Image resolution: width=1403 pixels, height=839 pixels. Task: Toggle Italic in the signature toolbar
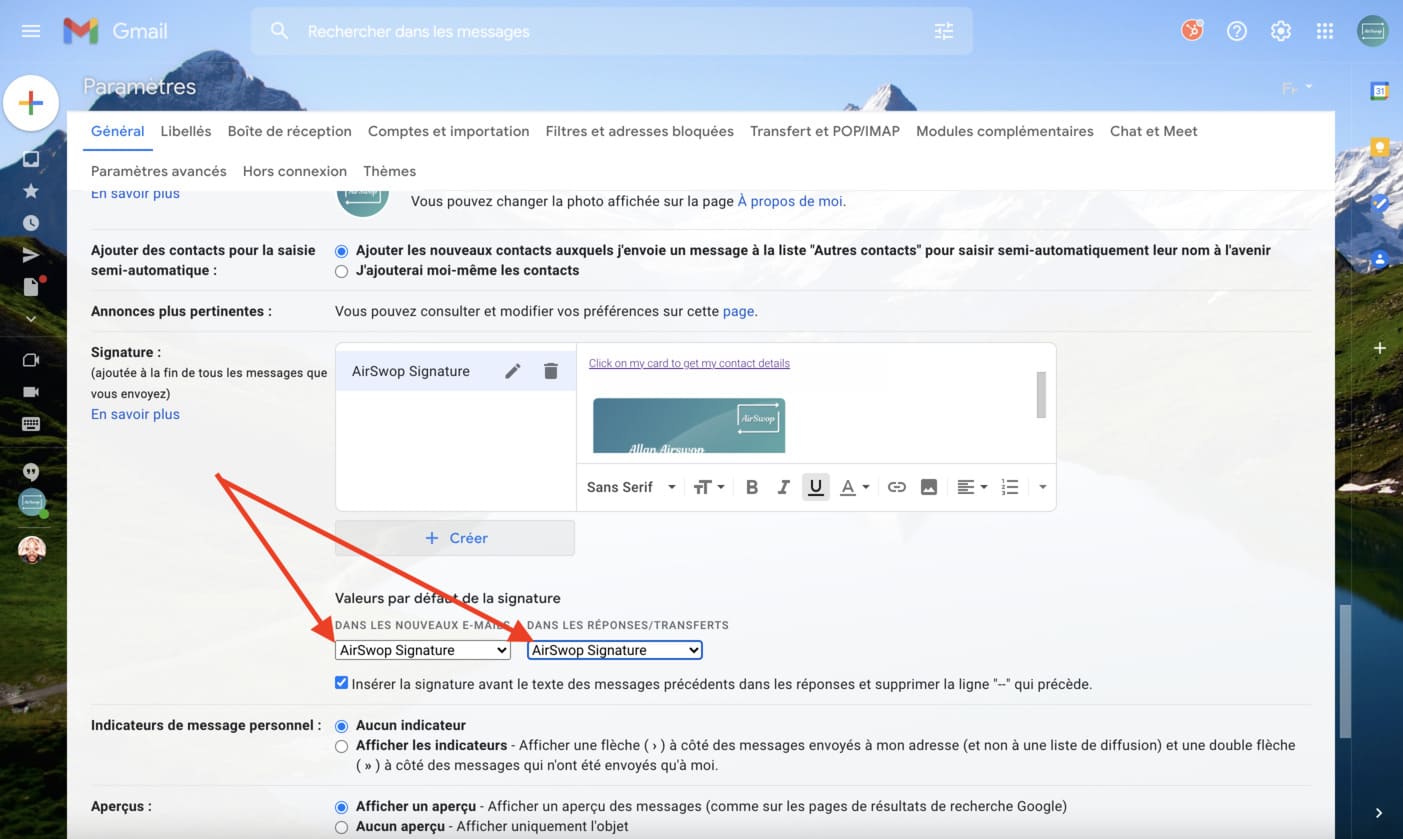784,487
